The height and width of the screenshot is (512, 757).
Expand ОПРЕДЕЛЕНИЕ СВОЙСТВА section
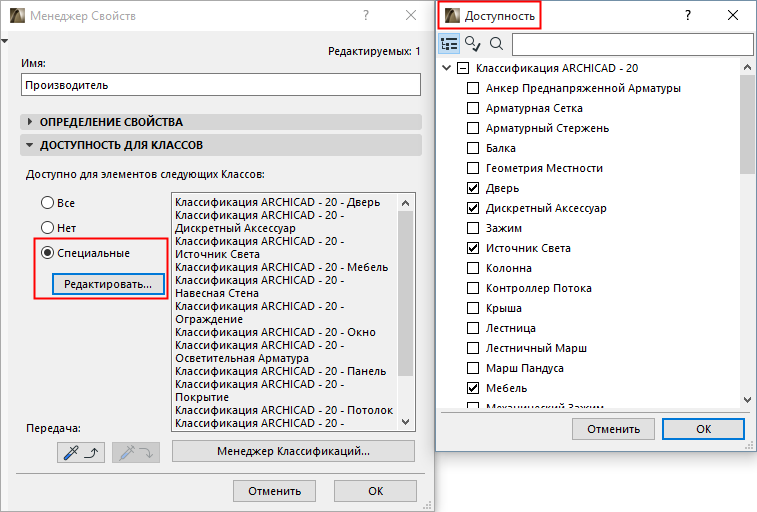point(30,122)
